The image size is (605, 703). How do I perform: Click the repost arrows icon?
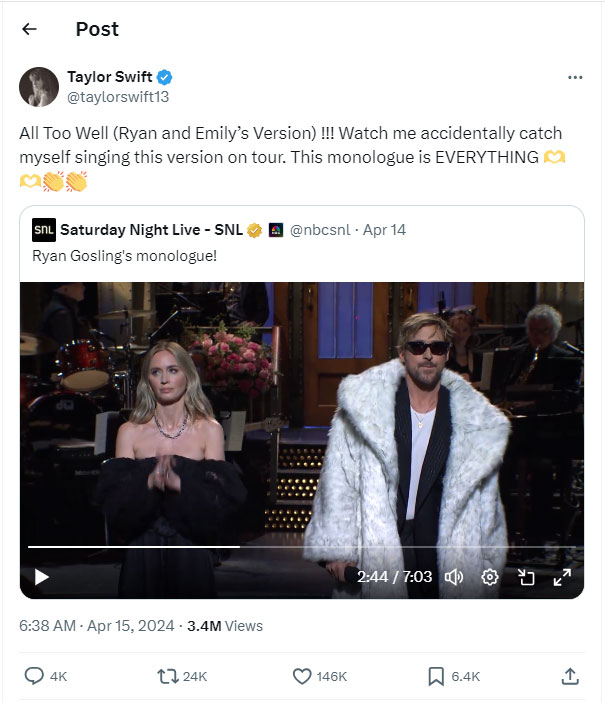pyautogui.click(x=168, y=676)
